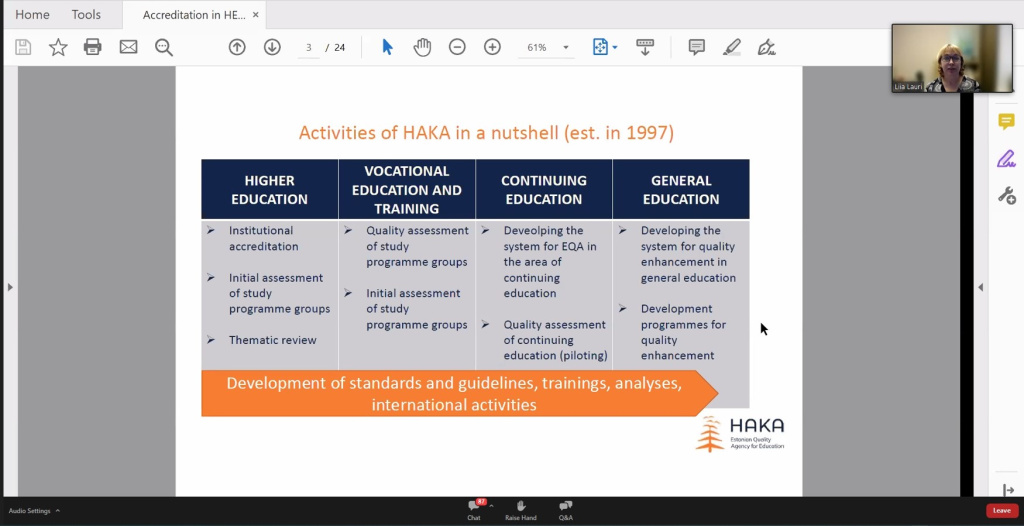Click the HAKA logo on the slide
Image resolution: width=1024 pixels, height=526 pixels.
click(x=740, y=434)
